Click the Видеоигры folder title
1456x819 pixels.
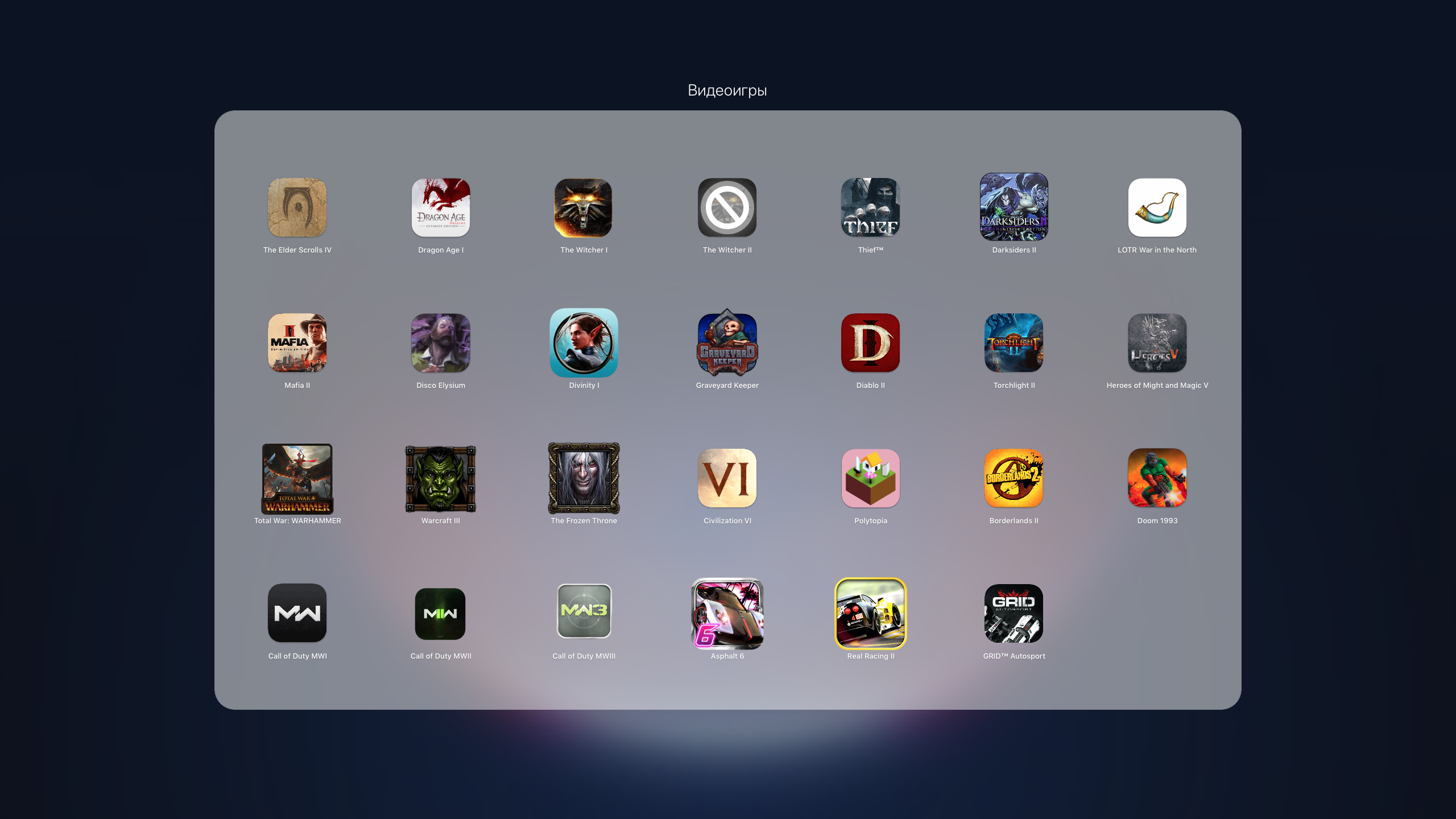pos(727,90)
